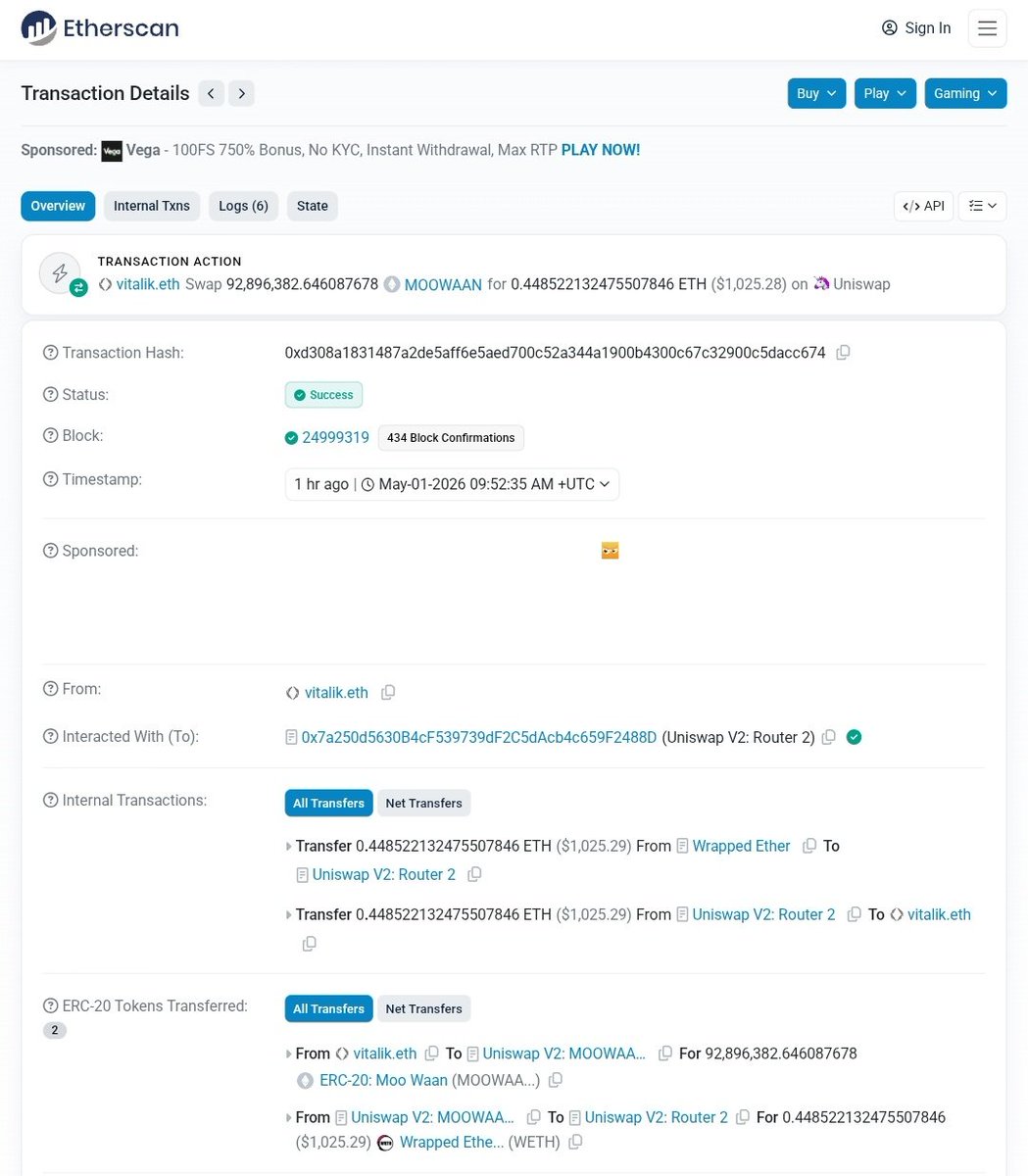Screen dimensions: 1028x1176
Task: Click the API button
Action: pyautogui.click(x=923, y=206)
